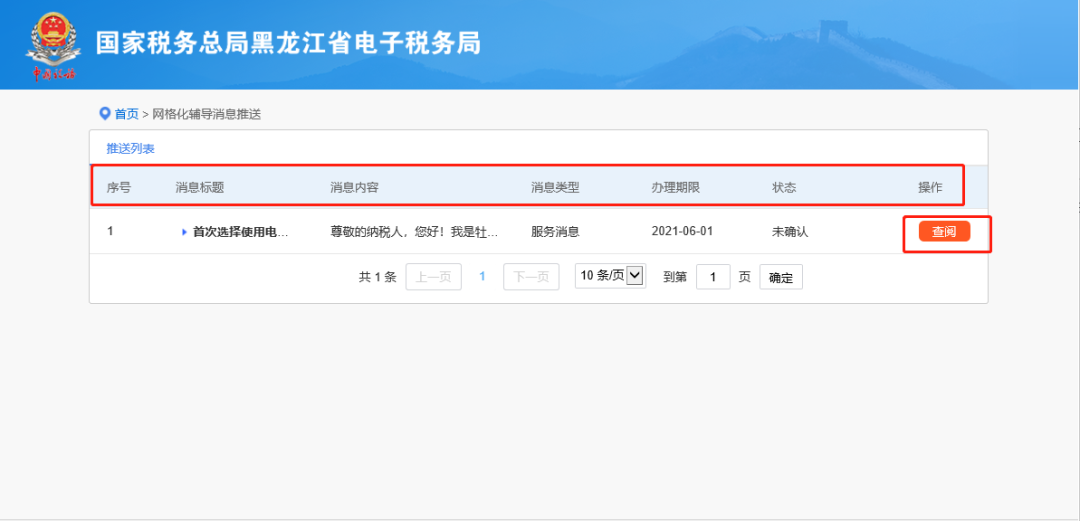
Task: Click the orange 查阅 button
Action: coord(944,232)
